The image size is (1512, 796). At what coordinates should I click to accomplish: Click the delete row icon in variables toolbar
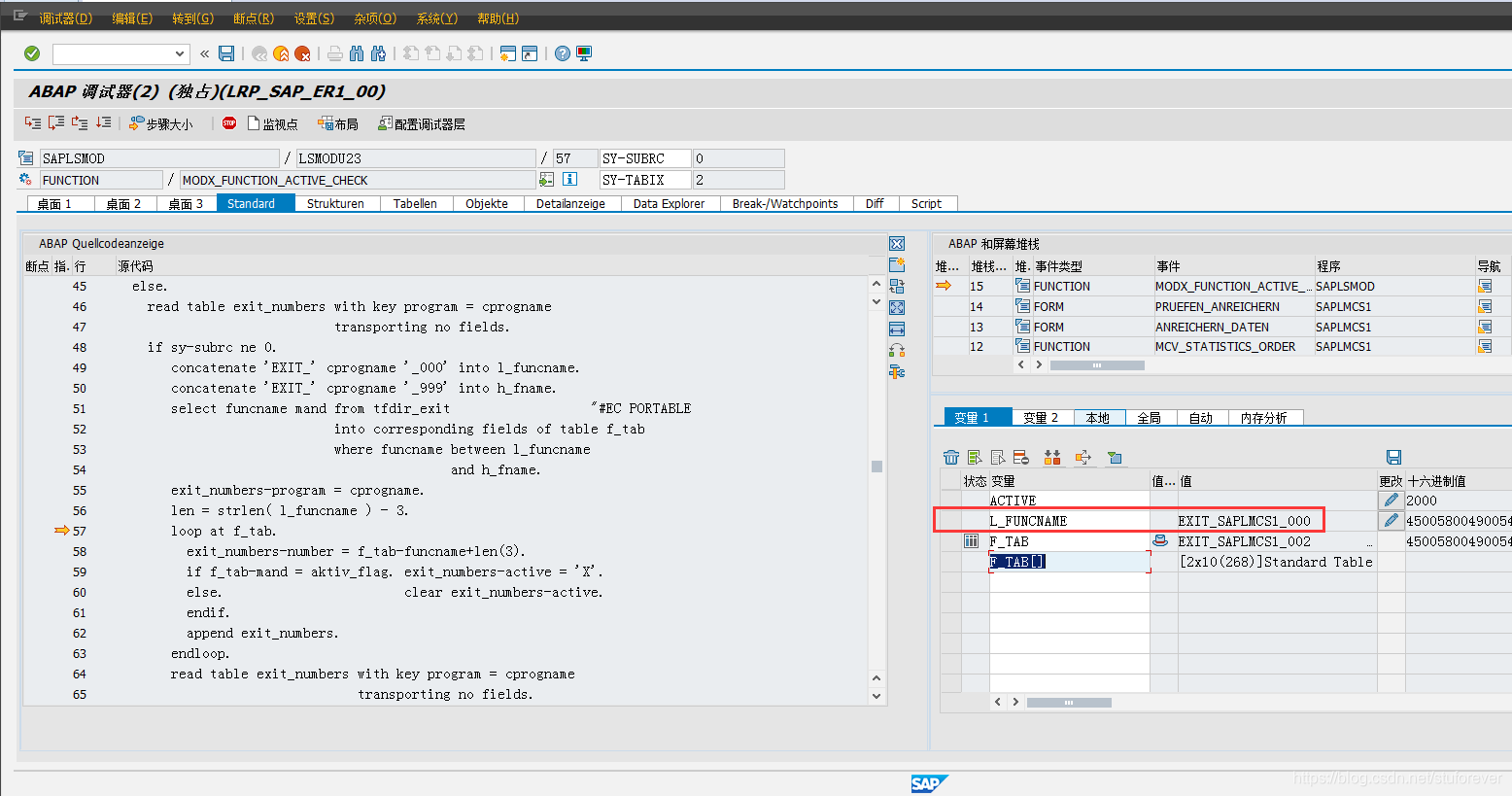click(x=1021, y=457)
